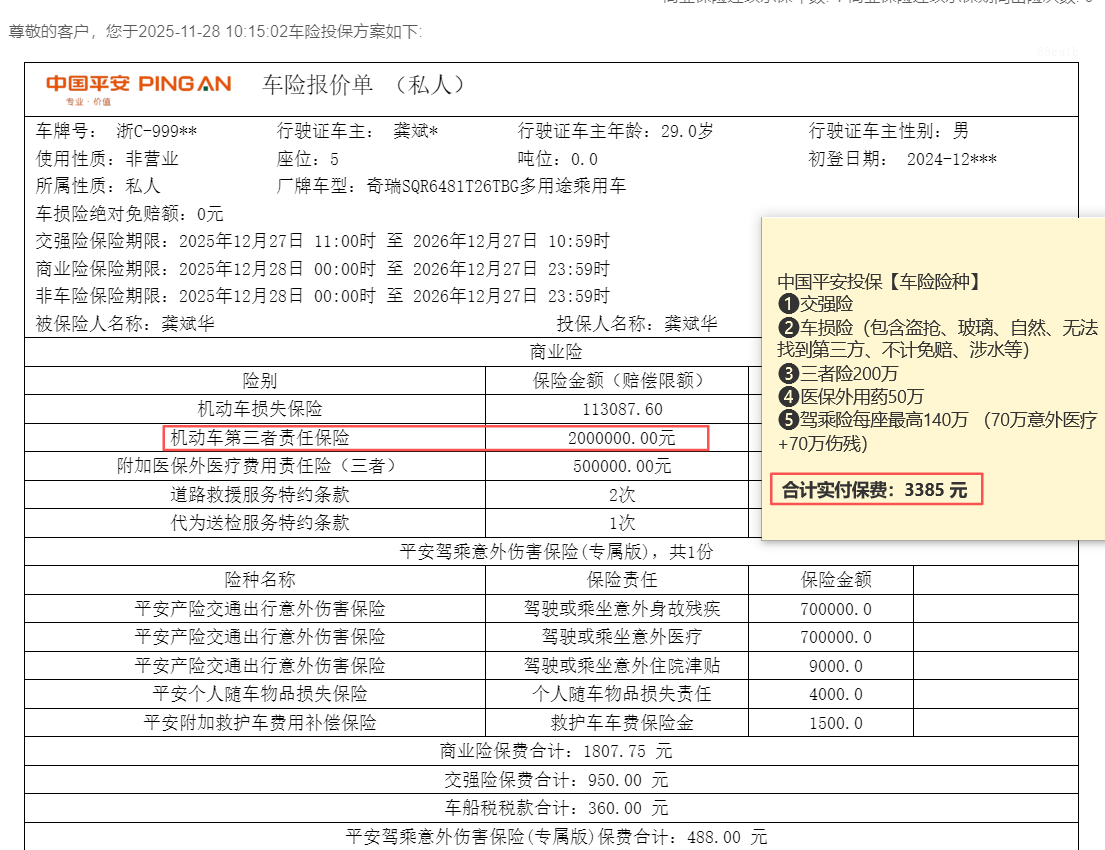This screenshot has height=850, width=1105.
Task: Select the 商业险 section heading
Action: 556,352
